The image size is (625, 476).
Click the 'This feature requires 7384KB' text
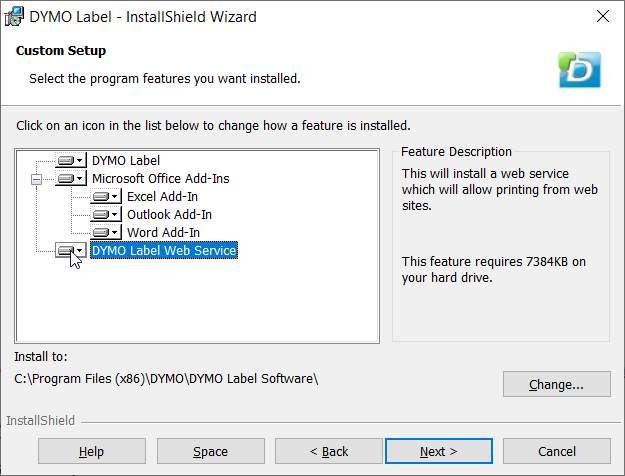[x=494, y=269]
